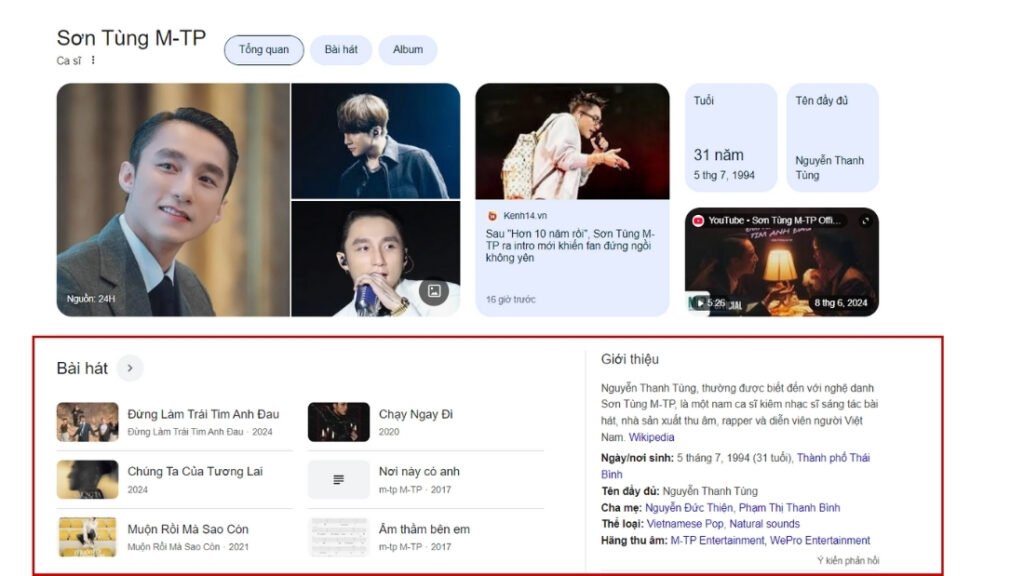Screen dimensions: 1024x576
Task: Click the image gallery icon on photo
Action: coord(434,291)
